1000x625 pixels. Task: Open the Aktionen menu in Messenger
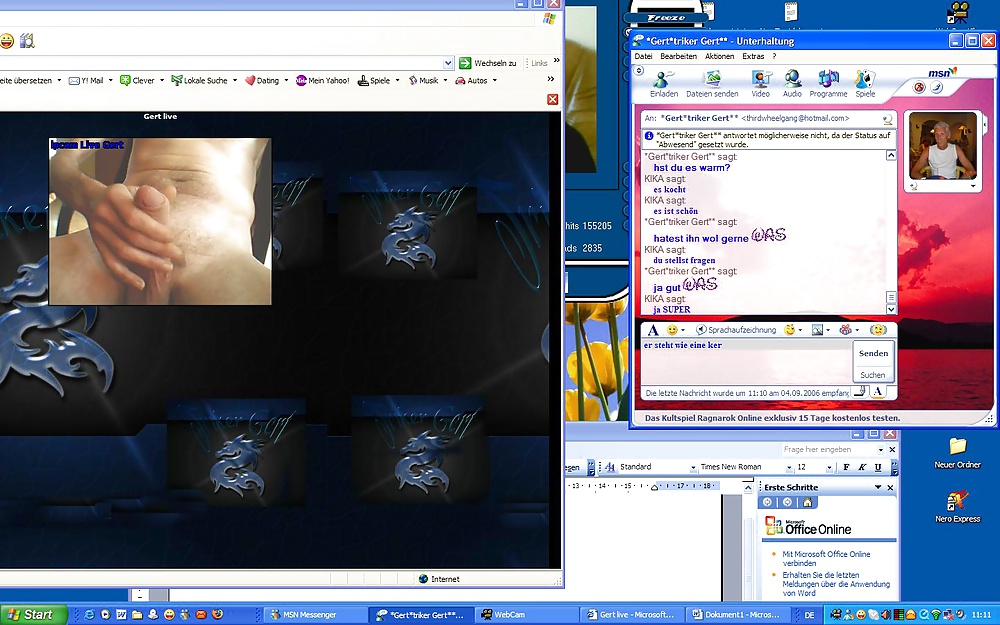(719, 57)
